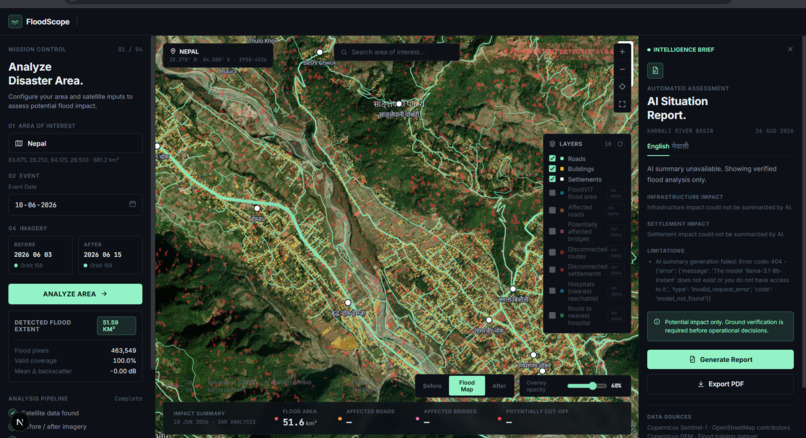
Task: Click the location pin icon beside NEPAL
Action: click(173, 51)
